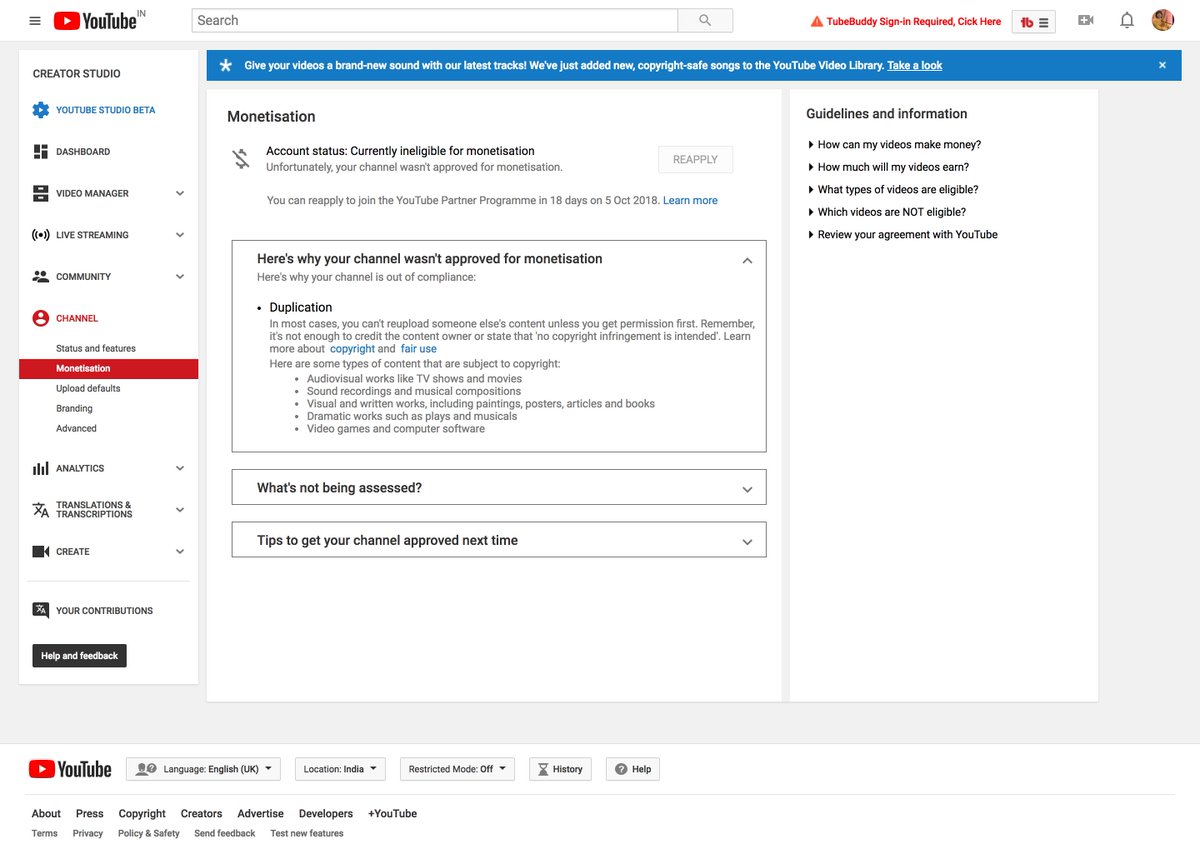Click the crossed-out dollar monetisation icon
Viewport: 1200px width, 864px height.
(x=241, y=159)
